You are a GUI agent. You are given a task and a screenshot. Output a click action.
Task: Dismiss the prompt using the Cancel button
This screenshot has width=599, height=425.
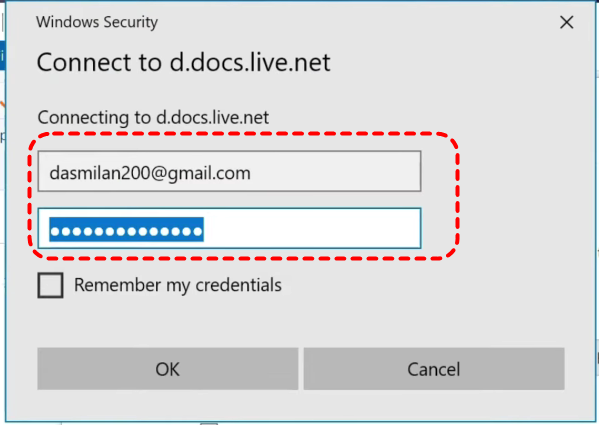point(434,368)
